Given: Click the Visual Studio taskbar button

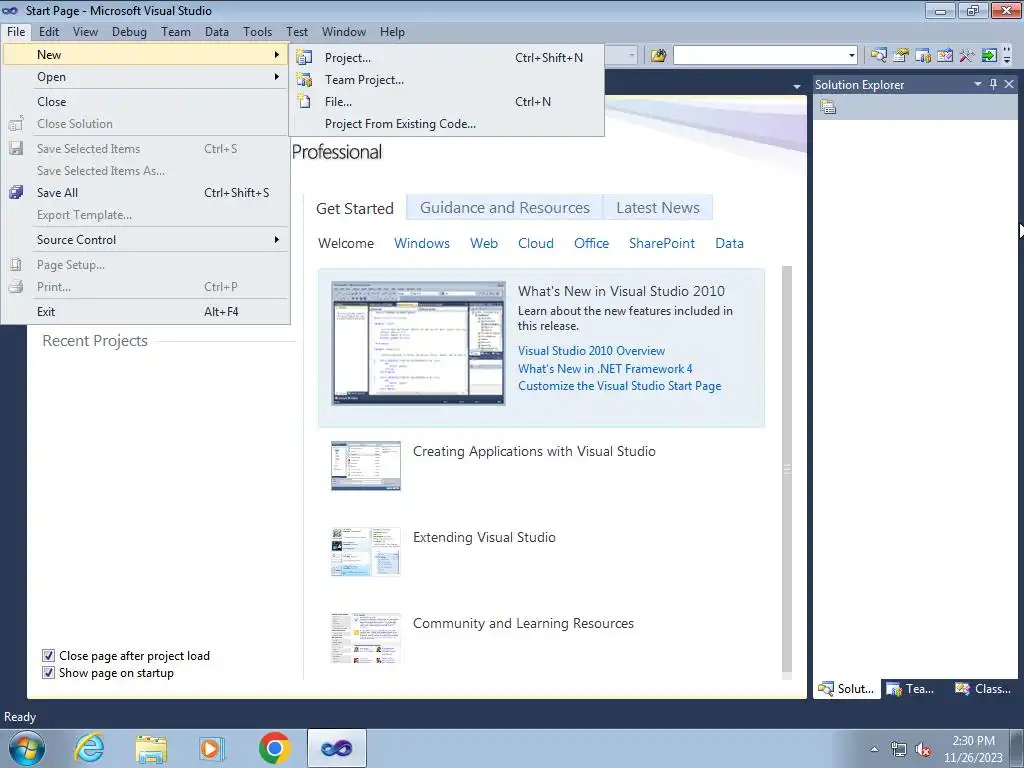Looking at the screenshot, I should point(336,748).
